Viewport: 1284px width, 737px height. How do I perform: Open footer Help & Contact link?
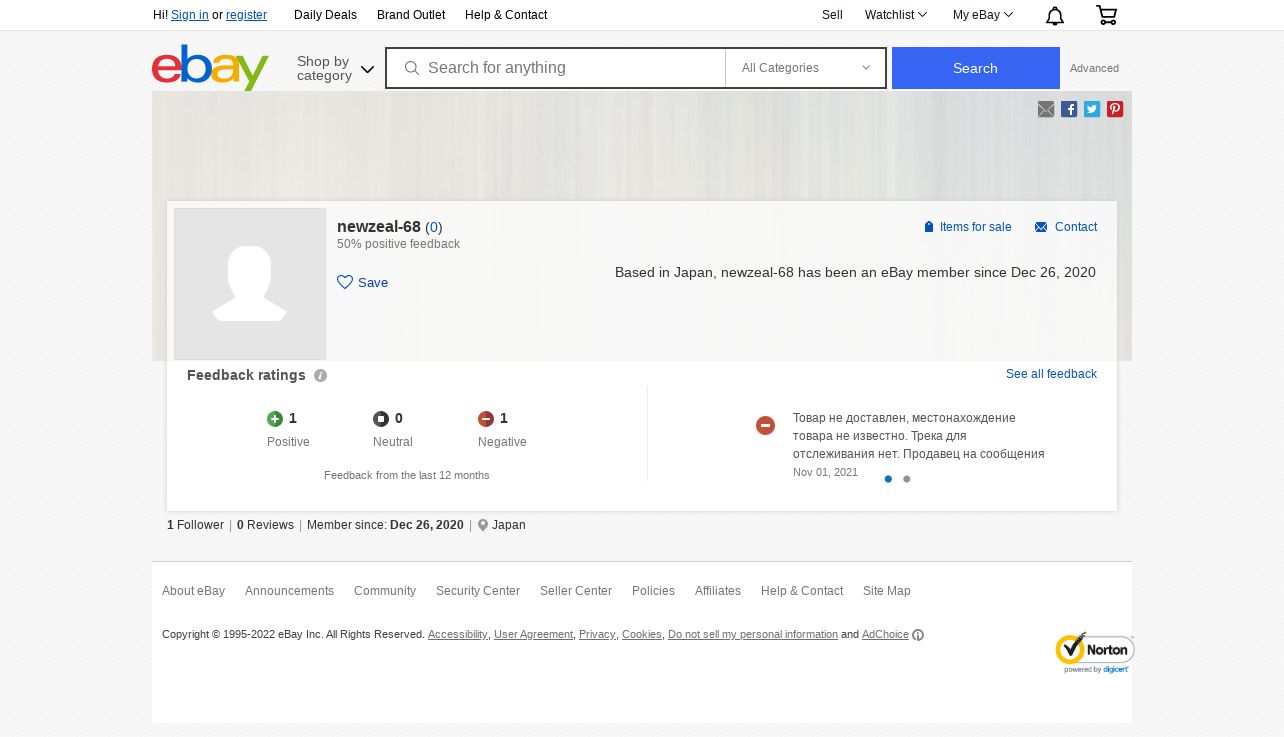(802, 591)
